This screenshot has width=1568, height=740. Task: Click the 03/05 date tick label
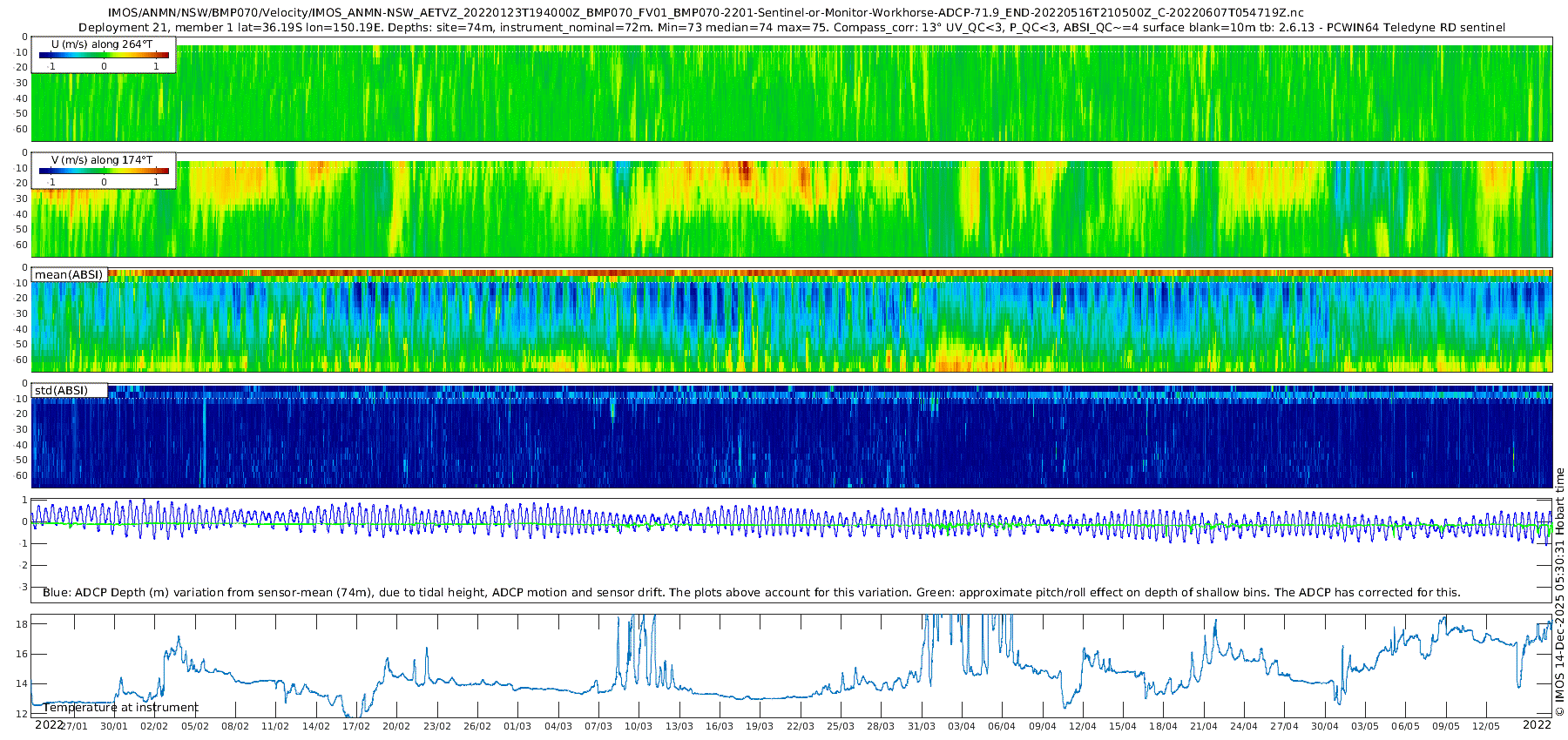point(1365,726)
